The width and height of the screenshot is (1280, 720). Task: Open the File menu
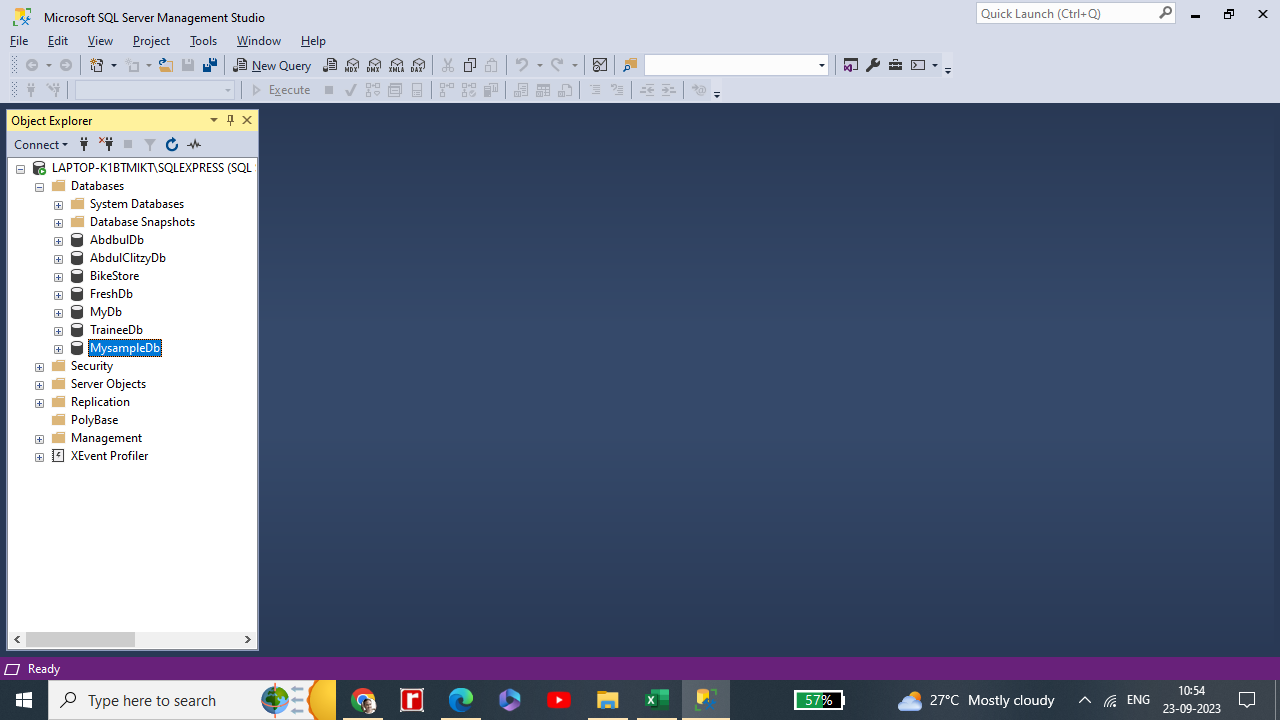(x=19, y=41)
